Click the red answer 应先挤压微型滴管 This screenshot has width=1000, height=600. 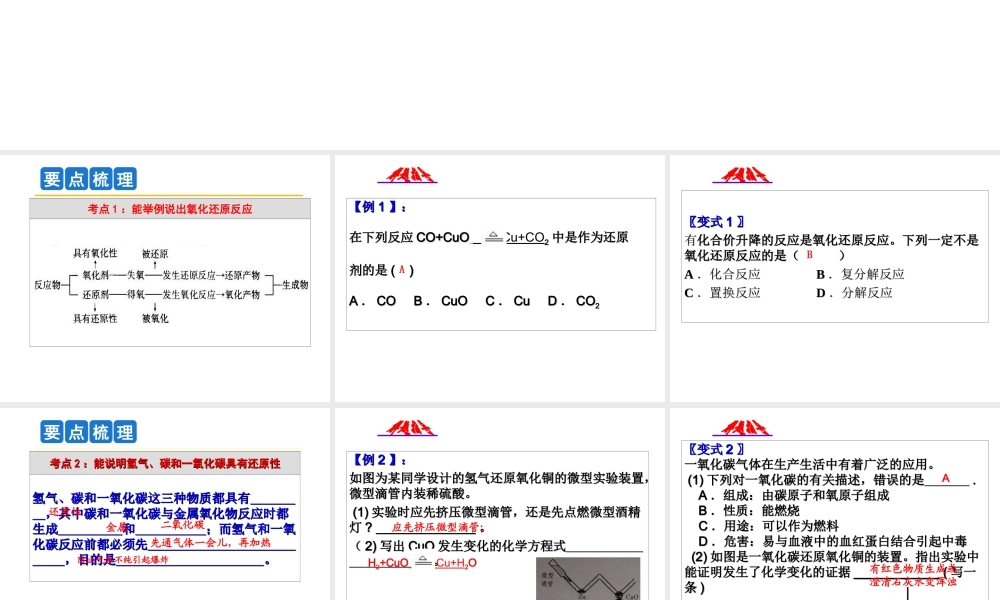tap(435, 527)
